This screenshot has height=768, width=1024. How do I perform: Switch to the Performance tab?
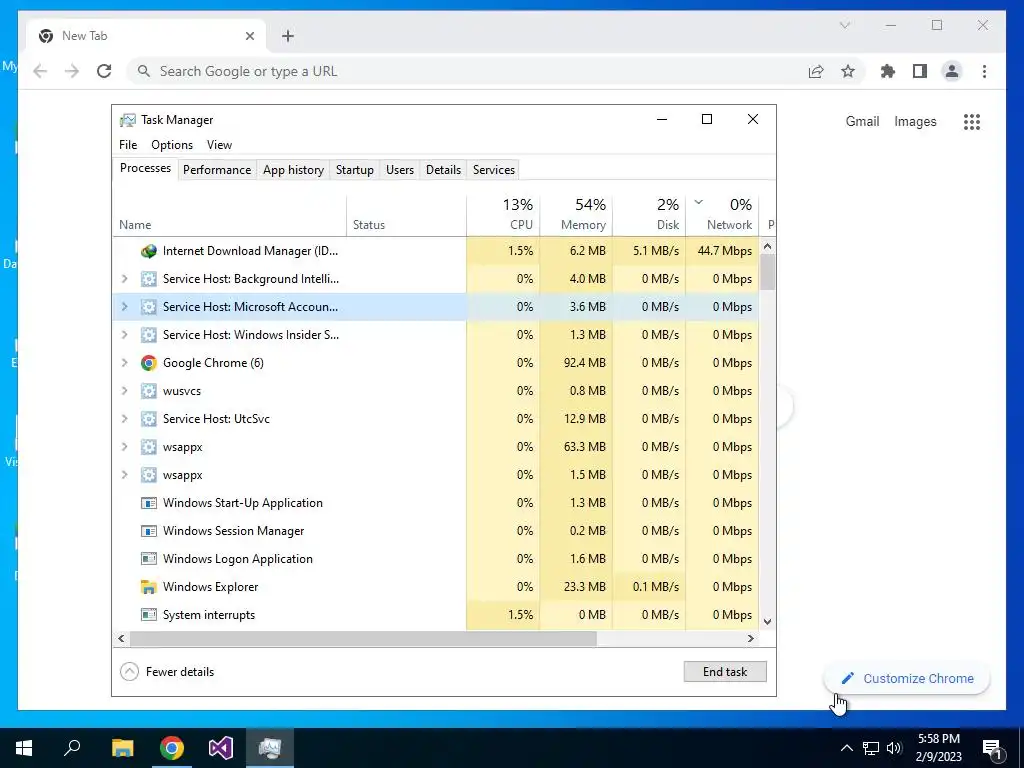217,170
